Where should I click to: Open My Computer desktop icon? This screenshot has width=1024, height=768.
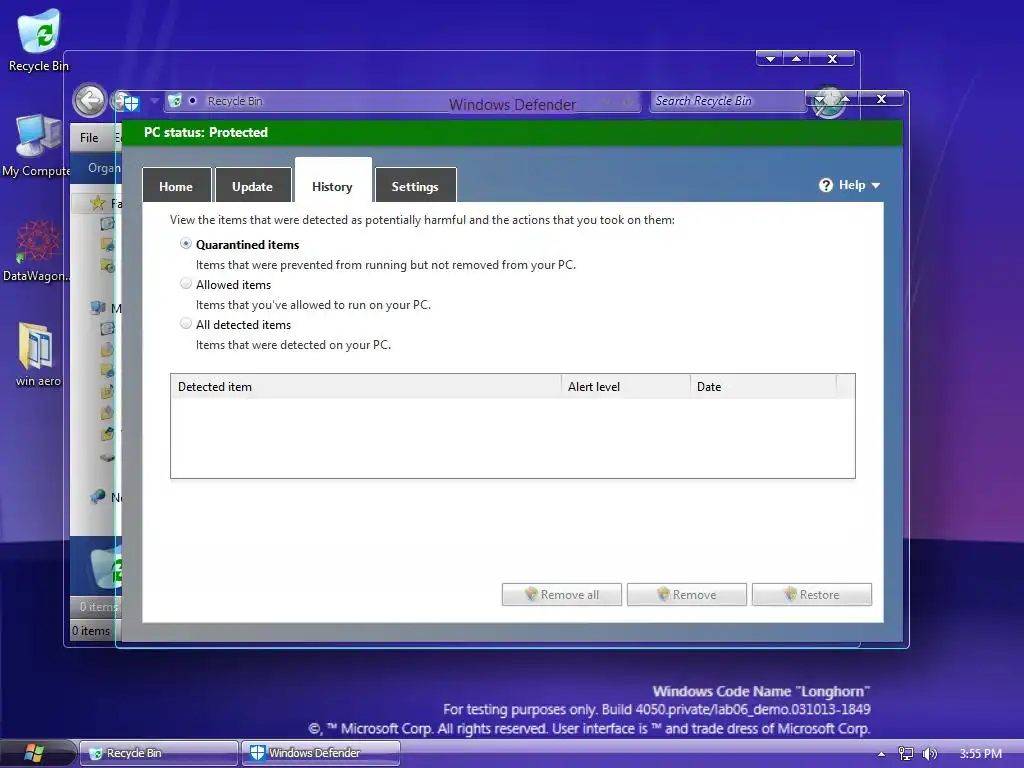point(37,145)
